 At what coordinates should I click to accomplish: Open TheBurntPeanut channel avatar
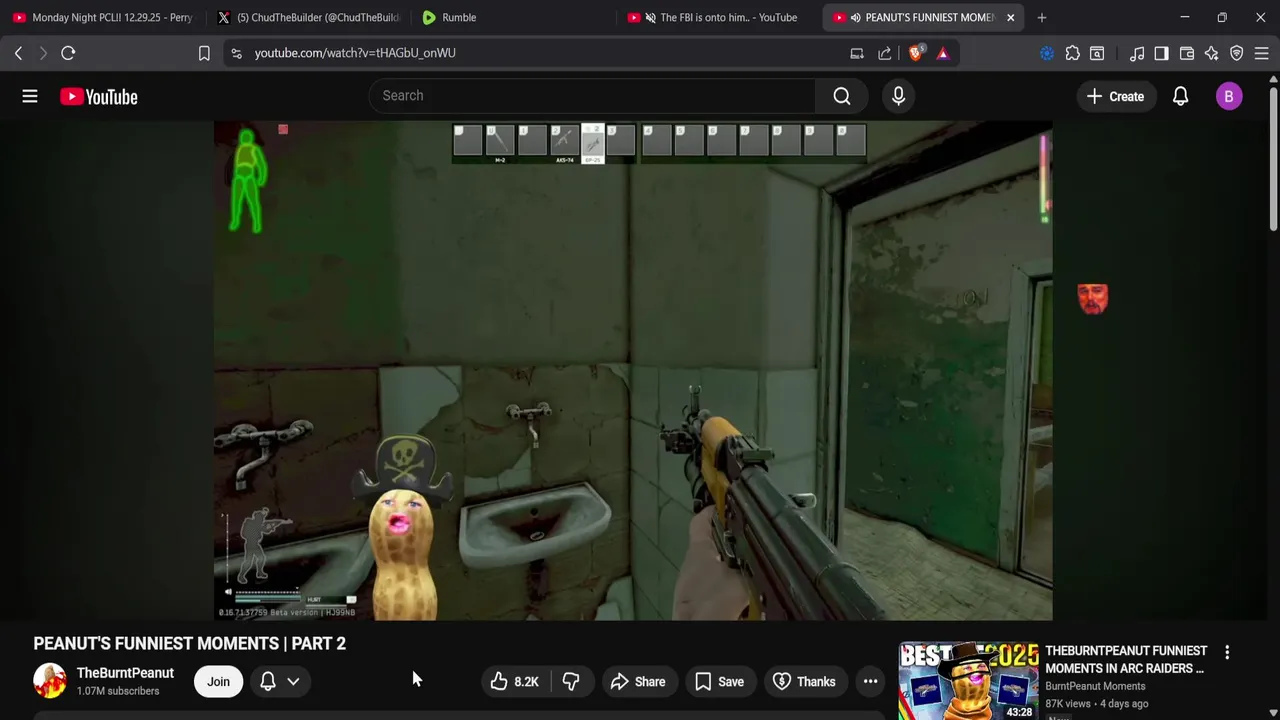(x=50, y=681)
